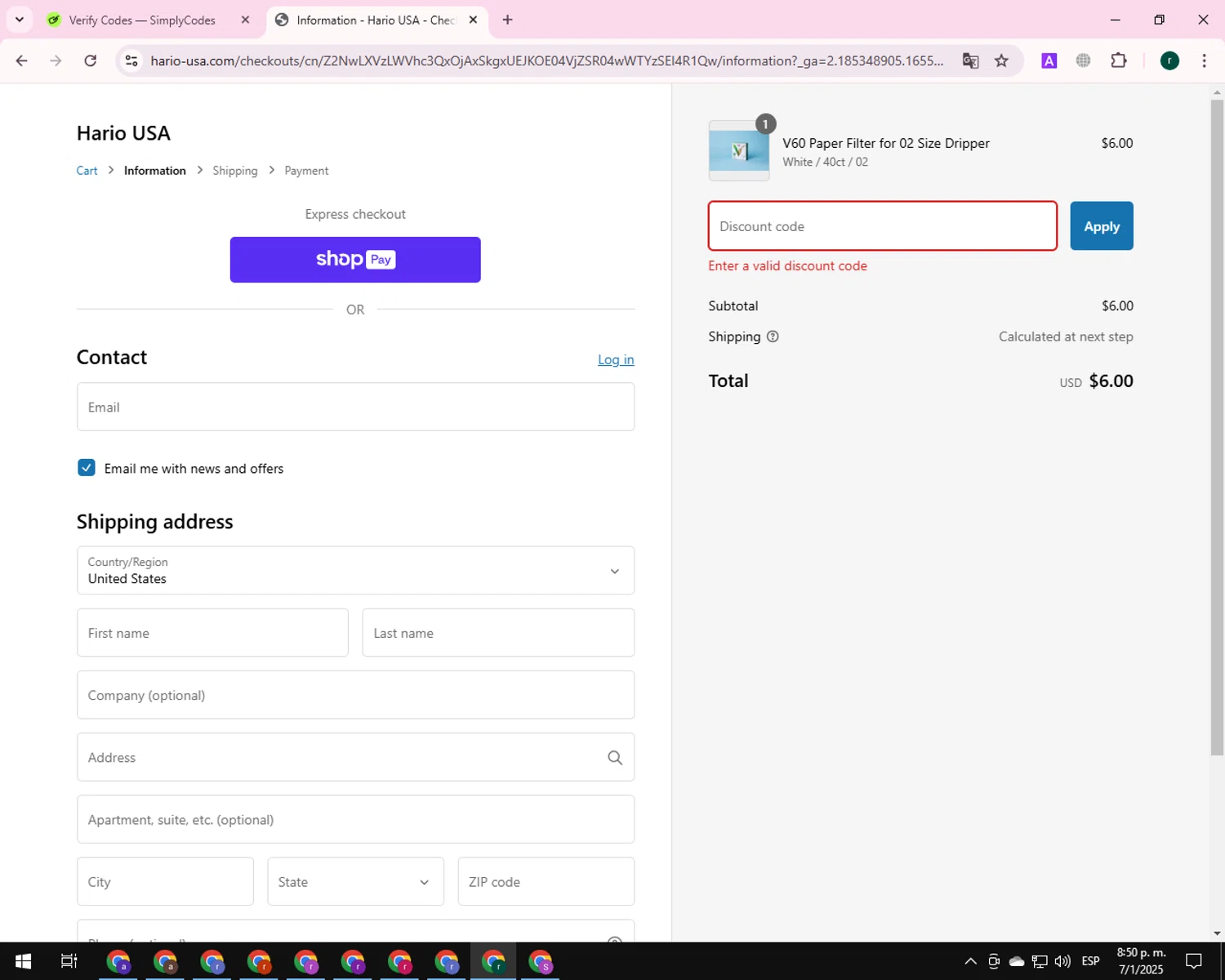1225x980 pixels.
Task: Go back to Cart breadcrumb
Action: coord(87,171)
